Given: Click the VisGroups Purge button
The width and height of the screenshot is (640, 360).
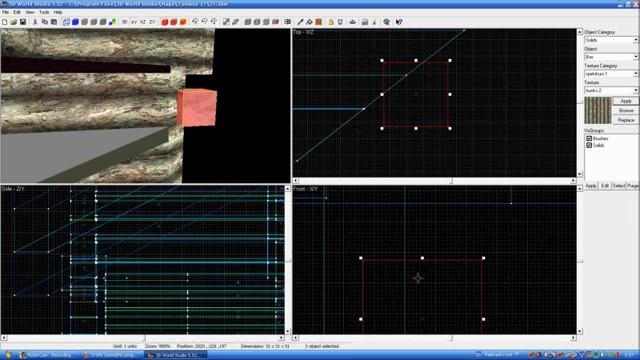Looking at the screenshot, I should coord(632,186).
